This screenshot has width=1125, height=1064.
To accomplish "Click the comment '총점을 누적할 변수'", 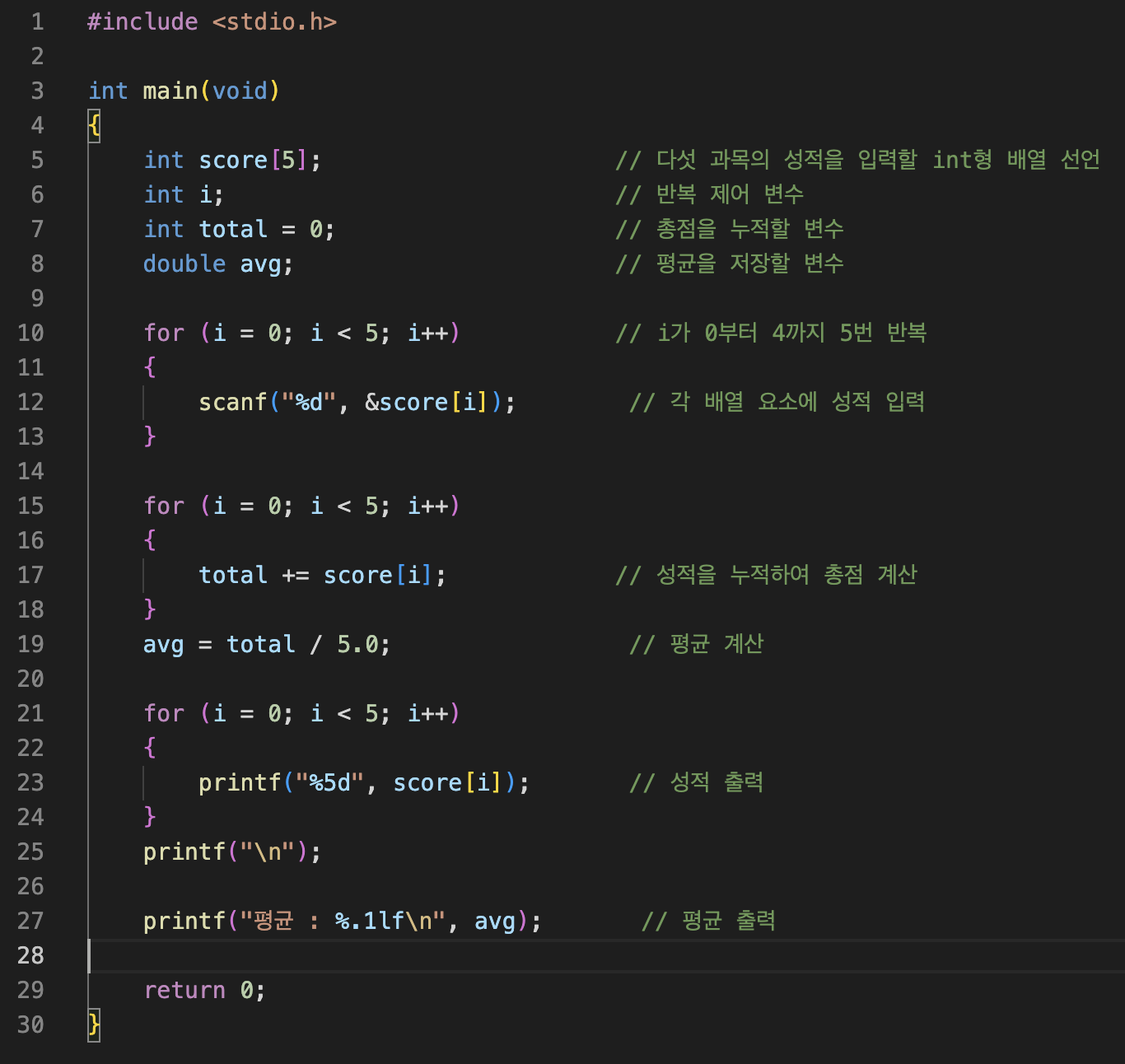I will point(749,229).
